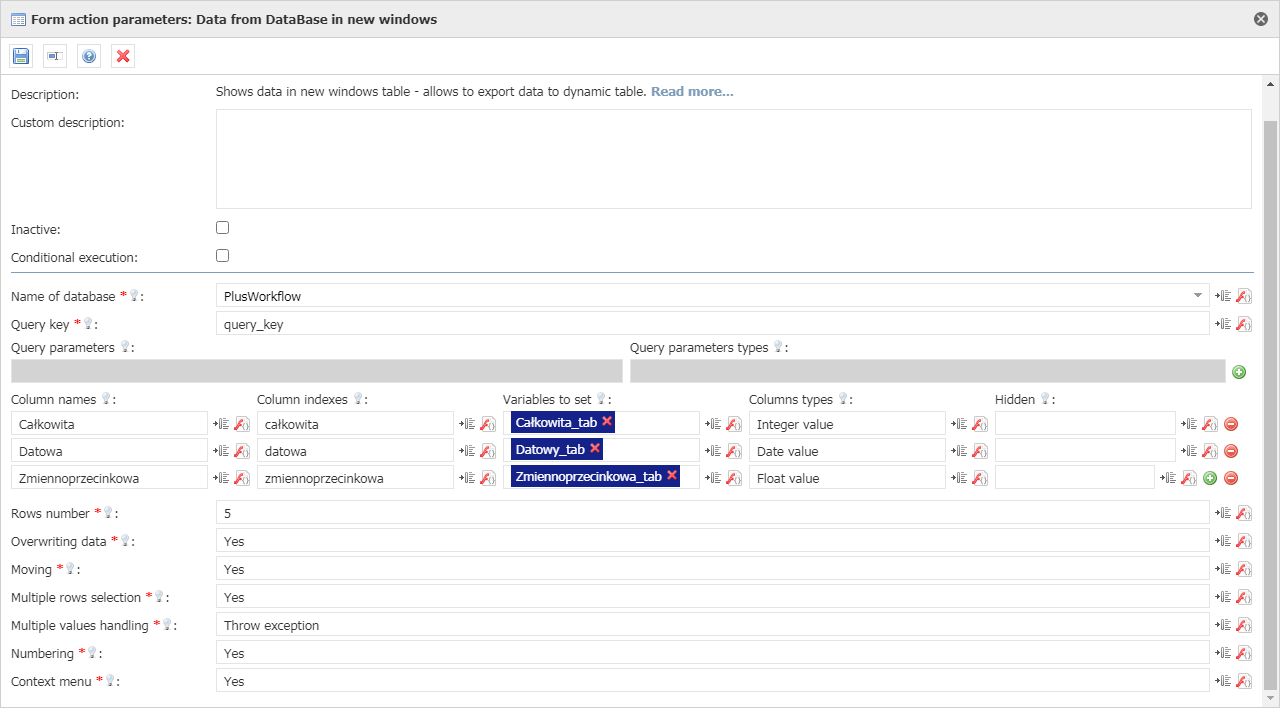Click the function icon for Moving
The height and width of the screenshot is (708, 1280).
[x=1244, y=569]
